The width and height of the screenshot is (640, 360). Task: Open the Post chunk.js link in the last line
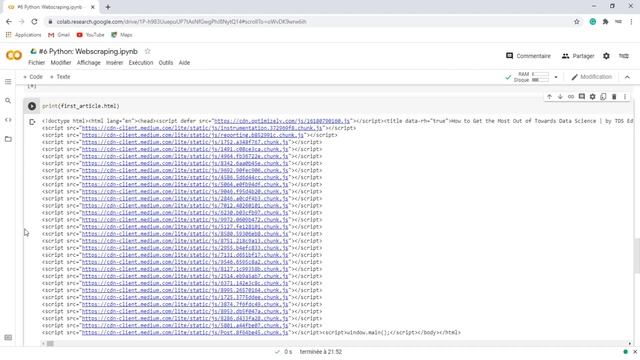click(185, 332)
